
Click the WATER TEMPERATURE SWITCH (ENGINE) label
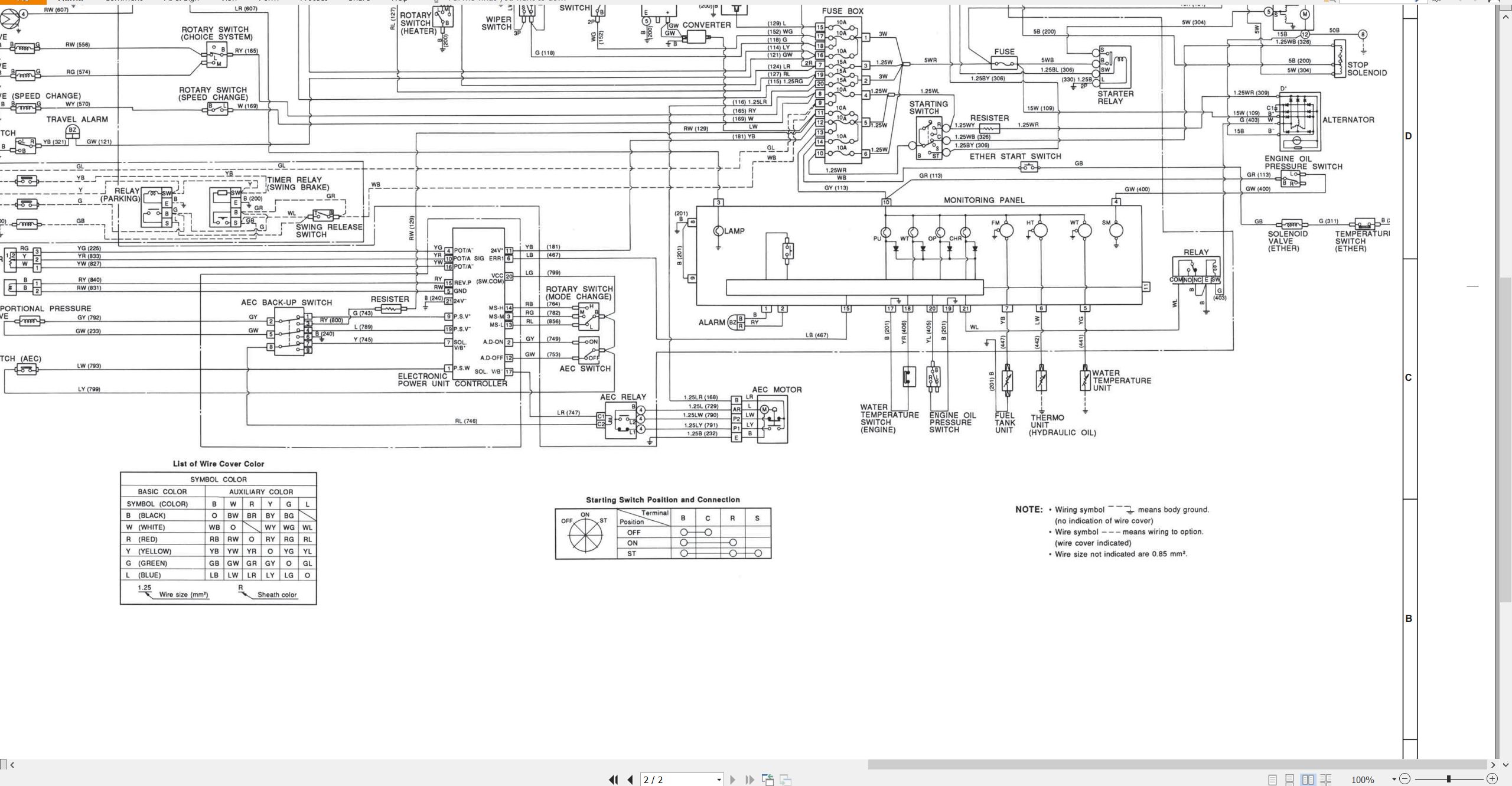pos(889,419)
